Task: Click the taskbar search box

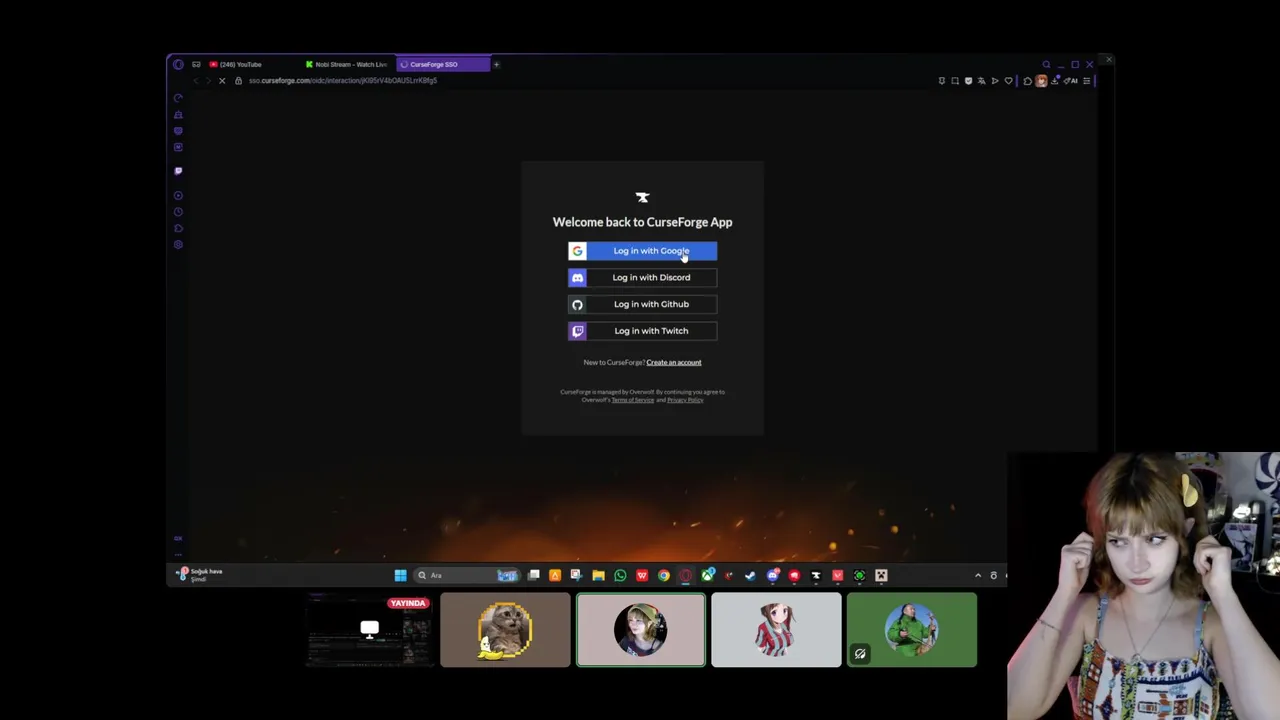Action: point(467,575)
